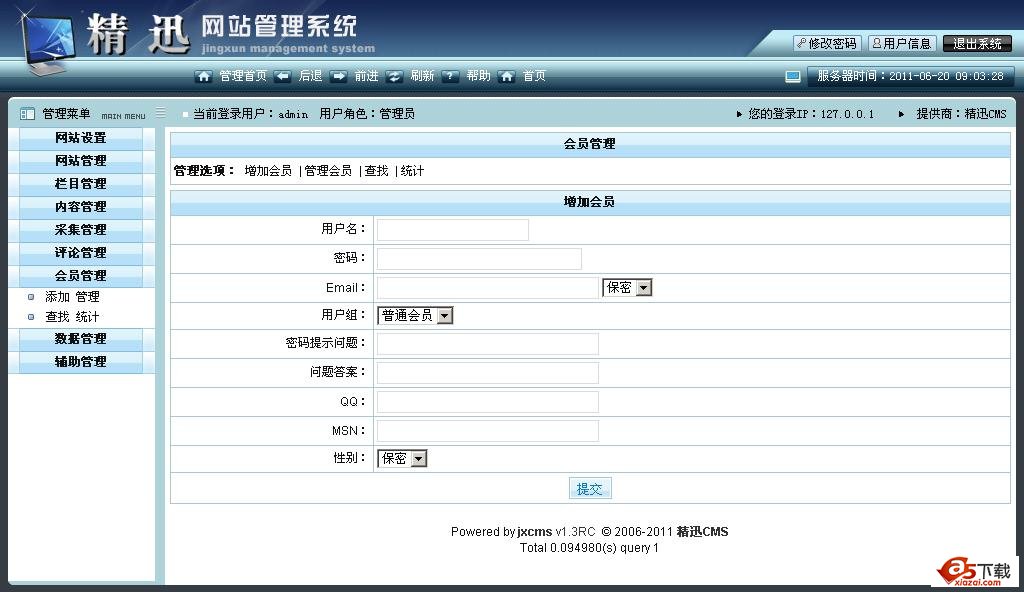Collapse 会员管理 sidebar menu
Image resolution: width=1024 pixels, height=592 pixels.
tap(81, 276)
